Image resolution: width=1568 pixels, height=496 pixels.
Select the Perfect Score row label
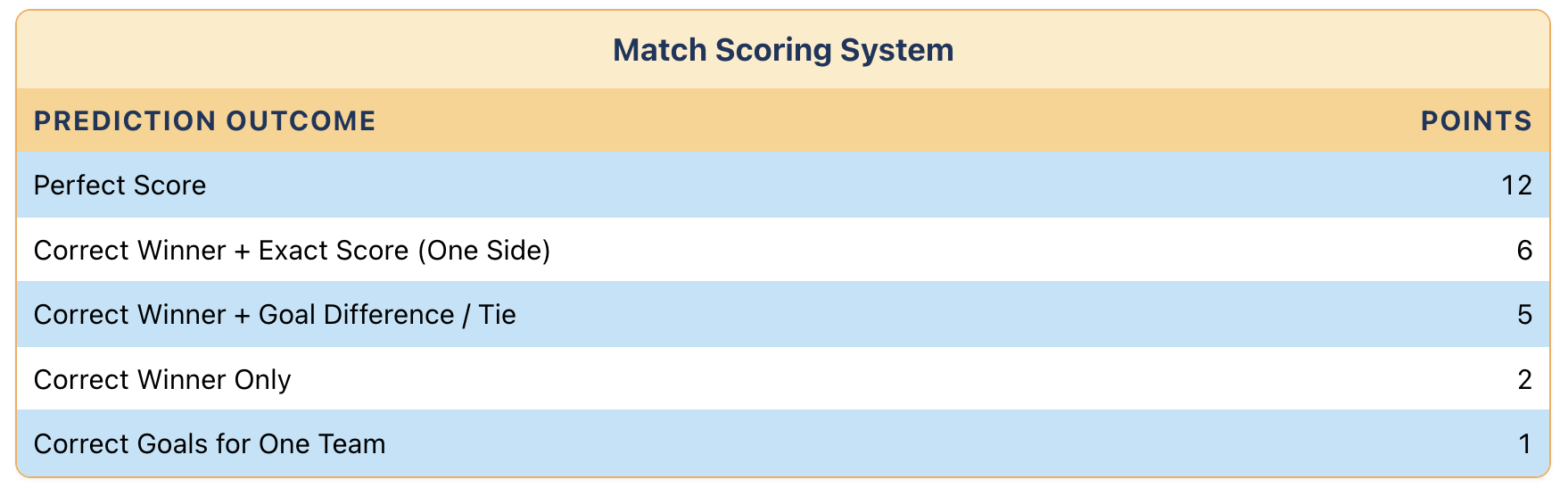click(120, 185)
